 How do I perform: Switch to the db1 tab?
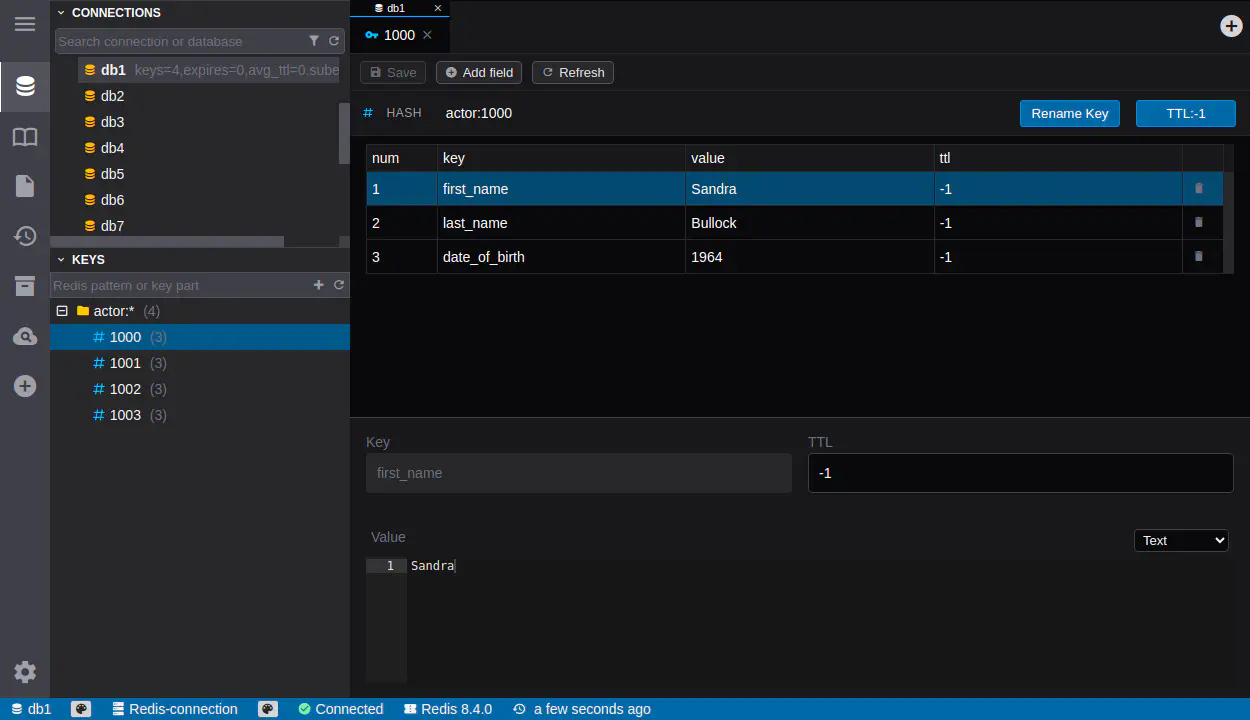[396, 8]
